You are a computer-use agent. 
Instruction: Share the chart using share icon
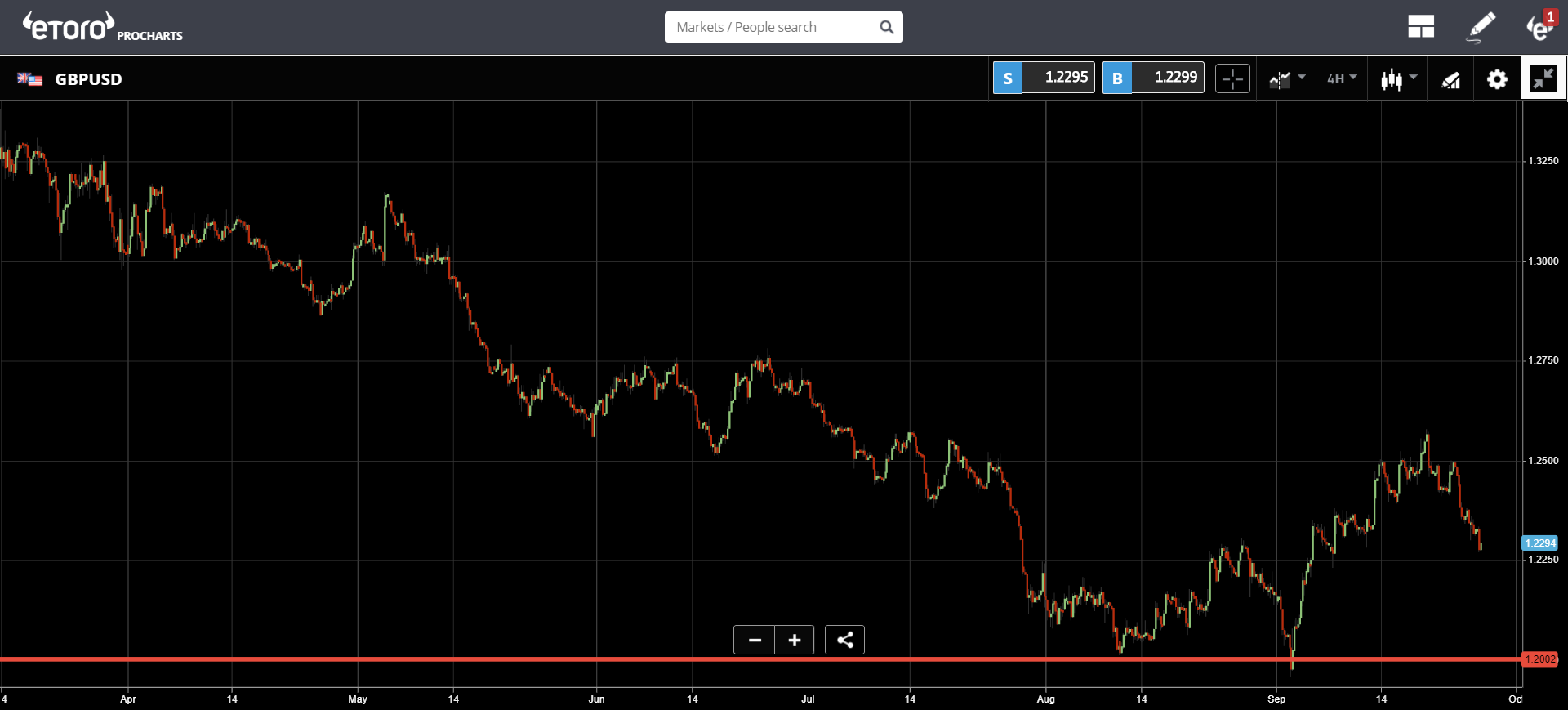coord(844,640)
